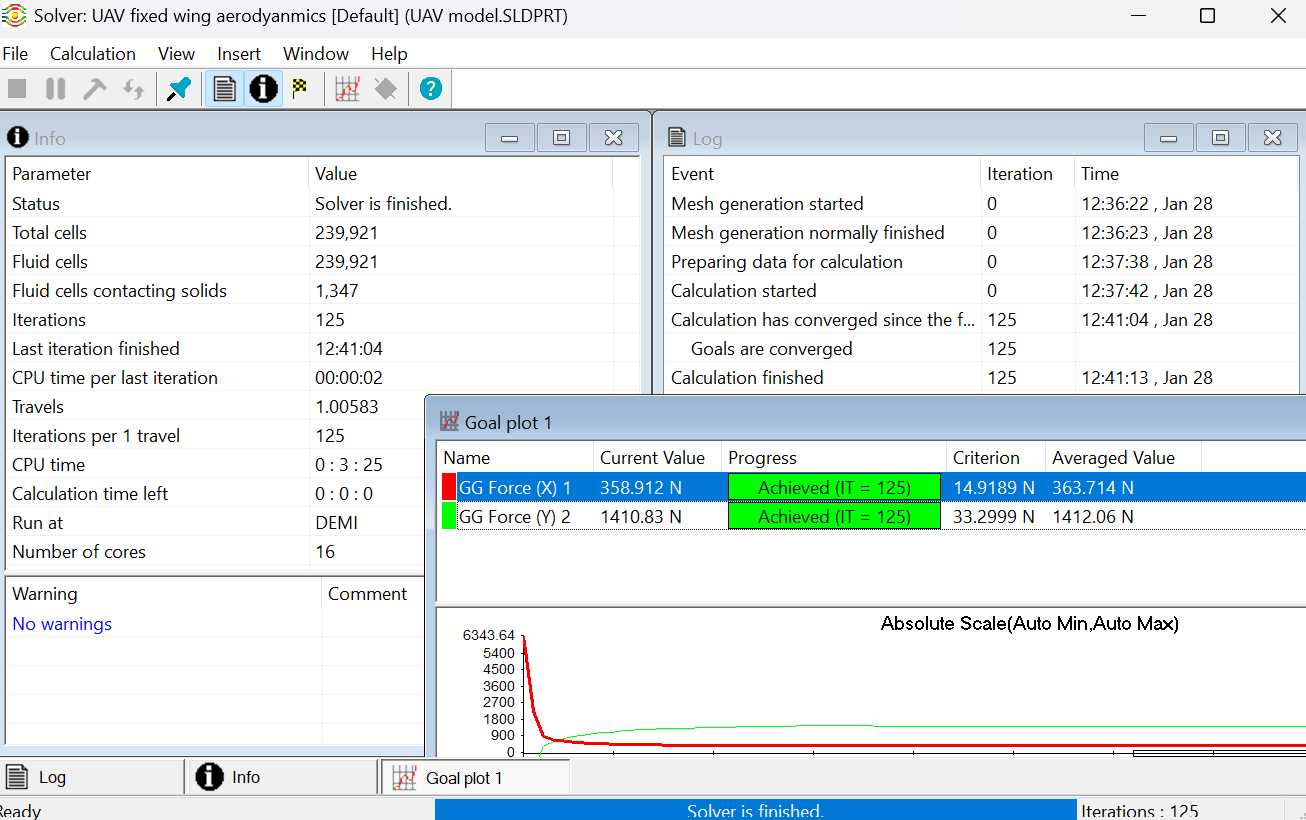Select the GG Force (X) 1 goal row

[872, 487]
